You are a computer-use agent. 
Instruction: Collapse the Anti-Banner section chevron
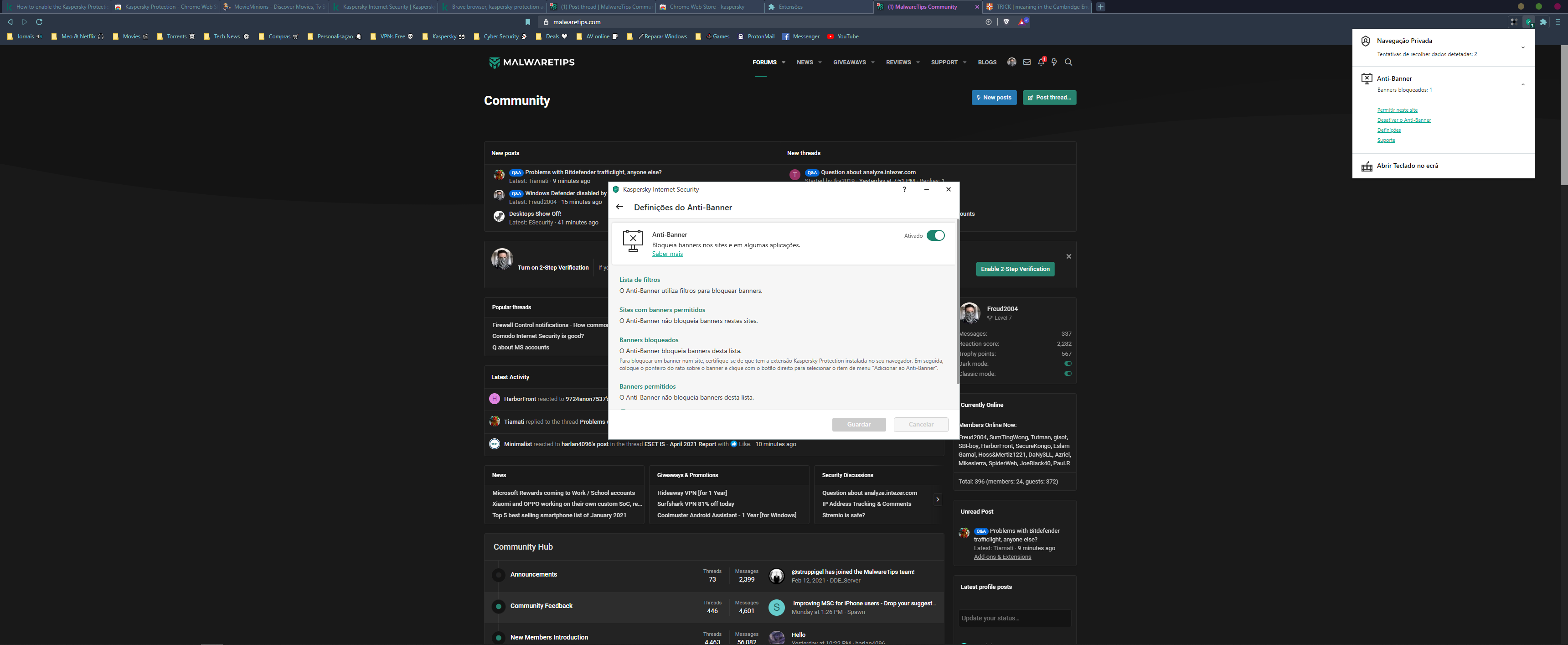pos(1523,85)
